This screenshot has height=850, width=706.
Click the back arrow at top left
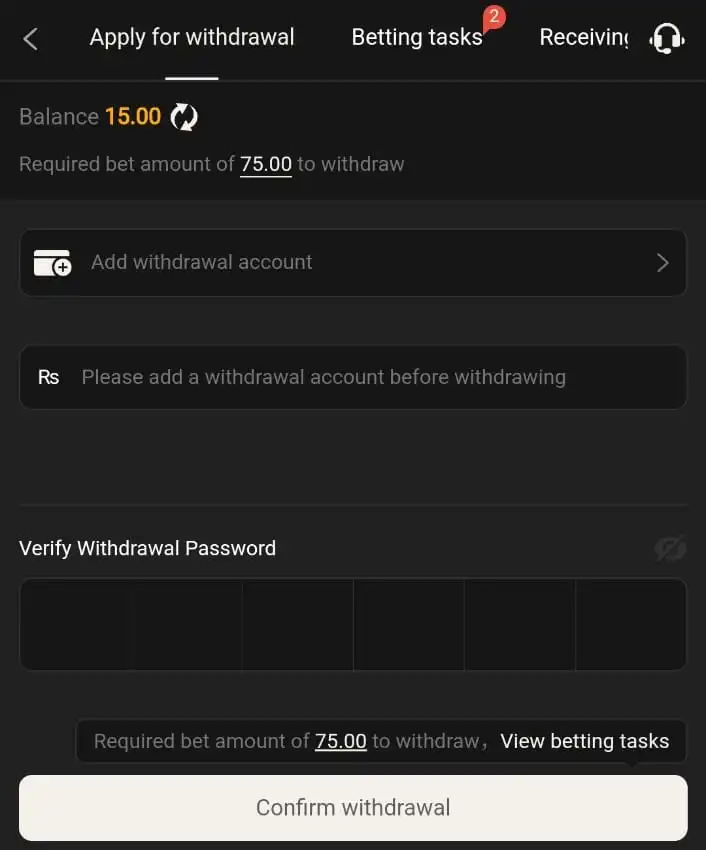click(x=28, y=37)
